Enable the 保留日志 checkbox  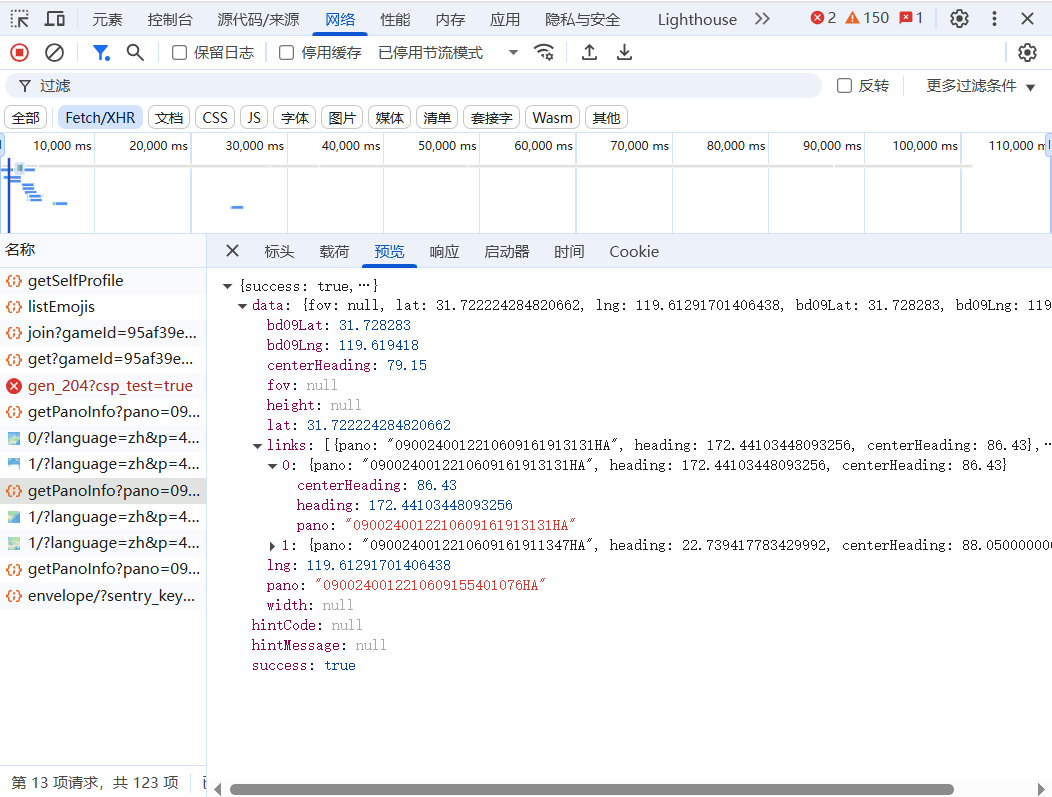click(x=180, y=53)
